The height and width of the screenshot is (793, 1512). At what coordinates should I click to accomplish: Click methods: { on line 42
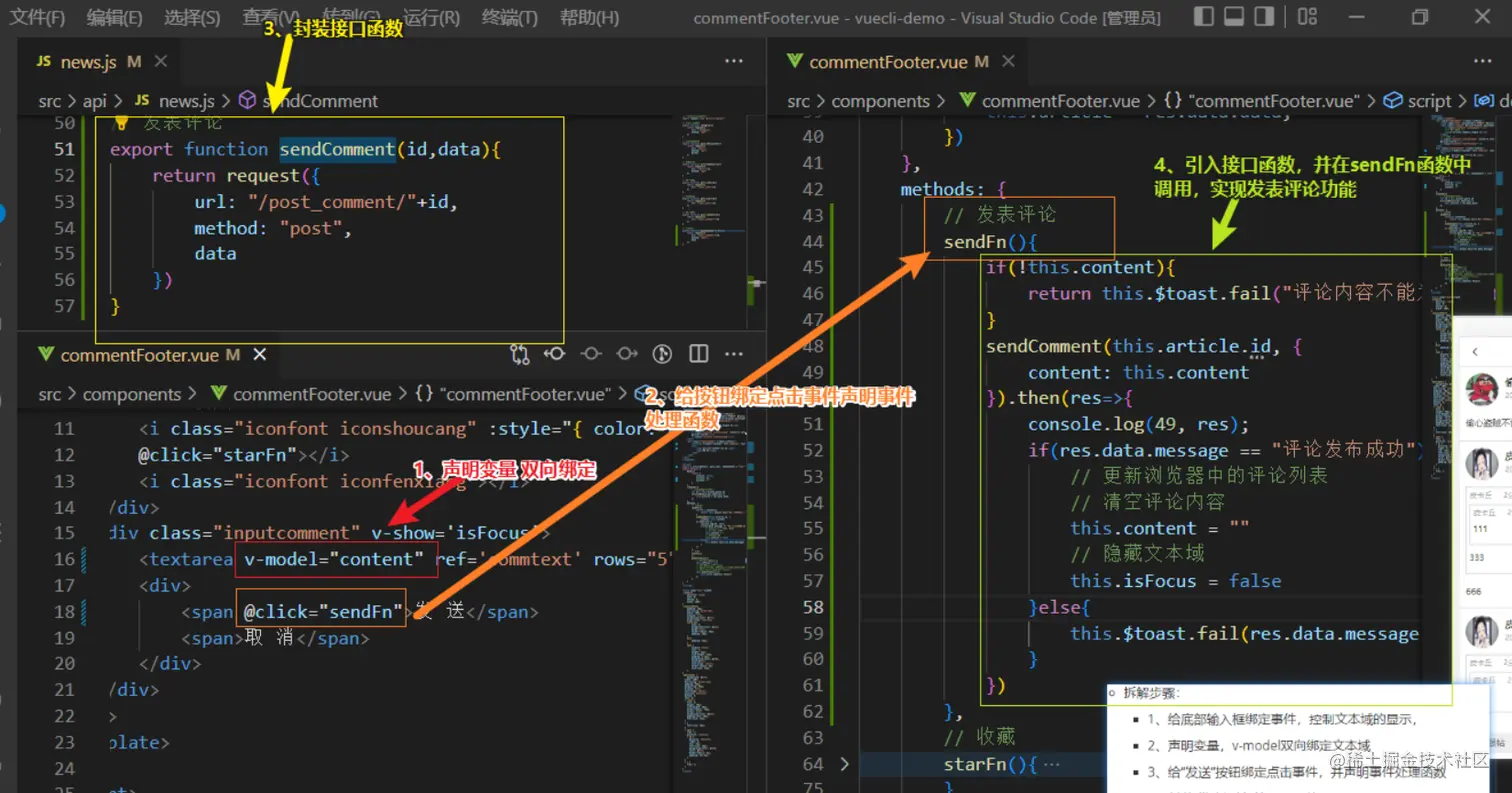pos(953,189)
